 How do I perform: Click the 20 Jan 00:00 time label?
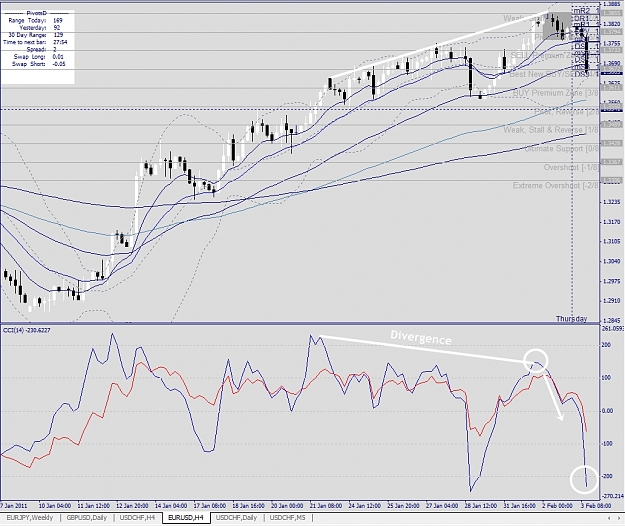click(x=287, y=506)
